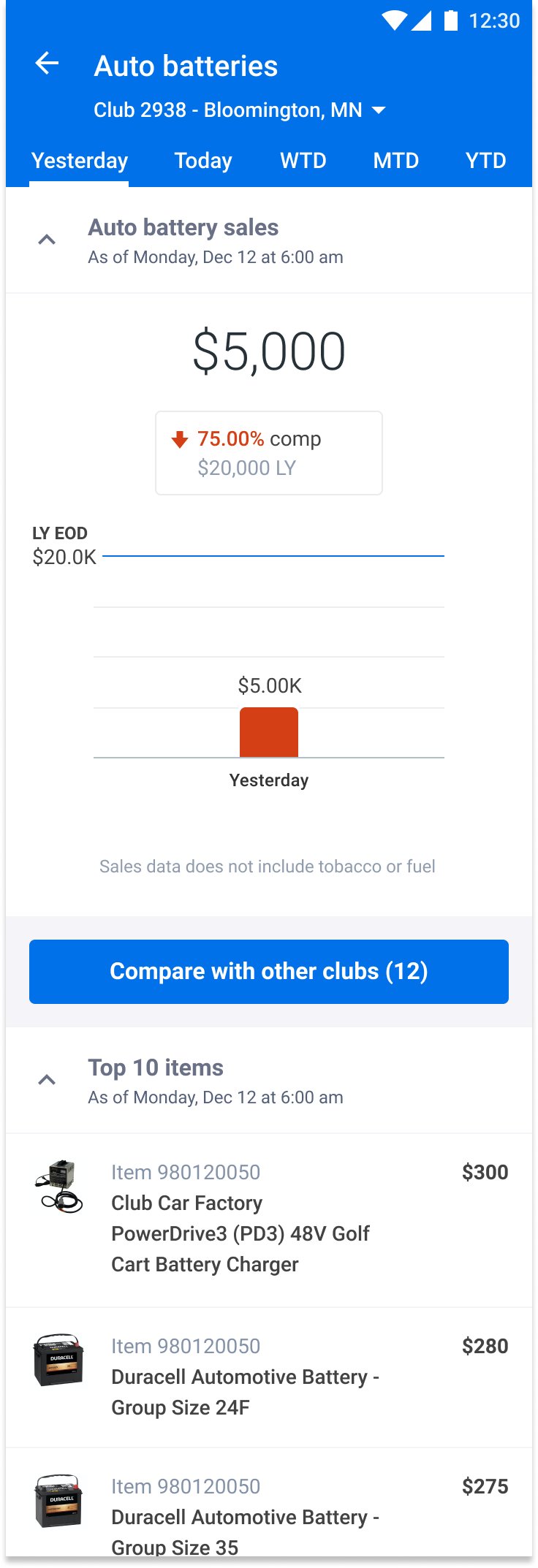Click the 75.00% comp summary box

click(x=269, y=453)
